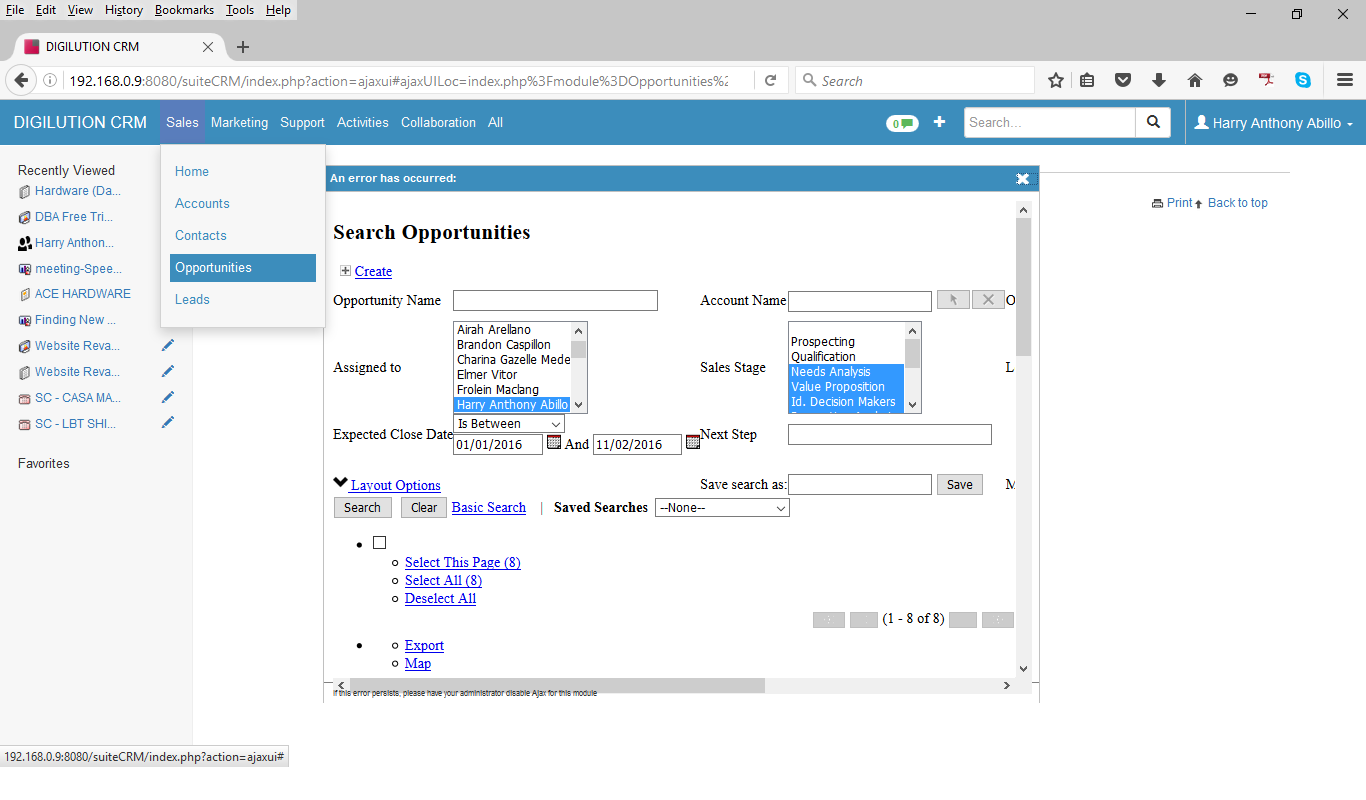Click the dialog vertical scrollbar thumb

coord(1023,286)
